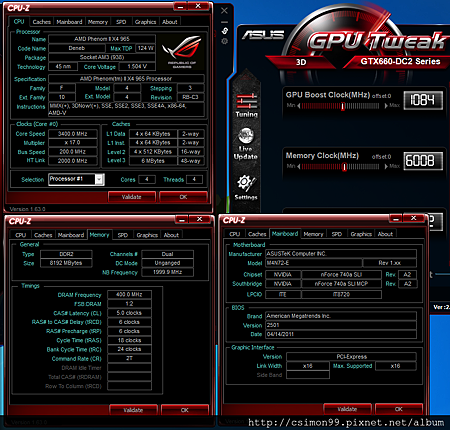Switch to Graphics tab in the CPU-Z CPU window
This screenshot has height=430, width=450.
point(145,22)
